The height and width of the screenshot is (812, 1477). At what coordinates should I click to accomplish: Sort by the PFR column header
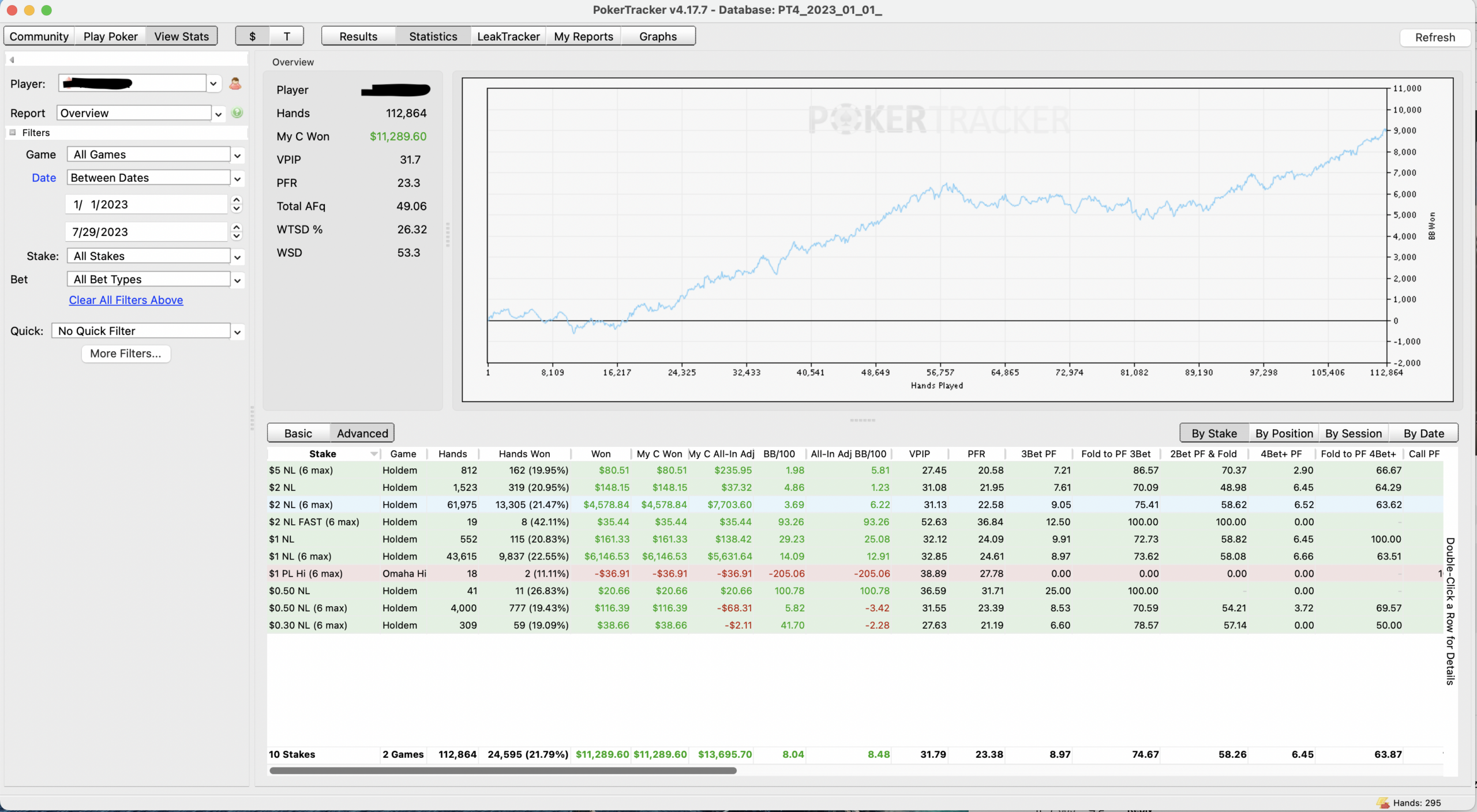click(976, 454)
